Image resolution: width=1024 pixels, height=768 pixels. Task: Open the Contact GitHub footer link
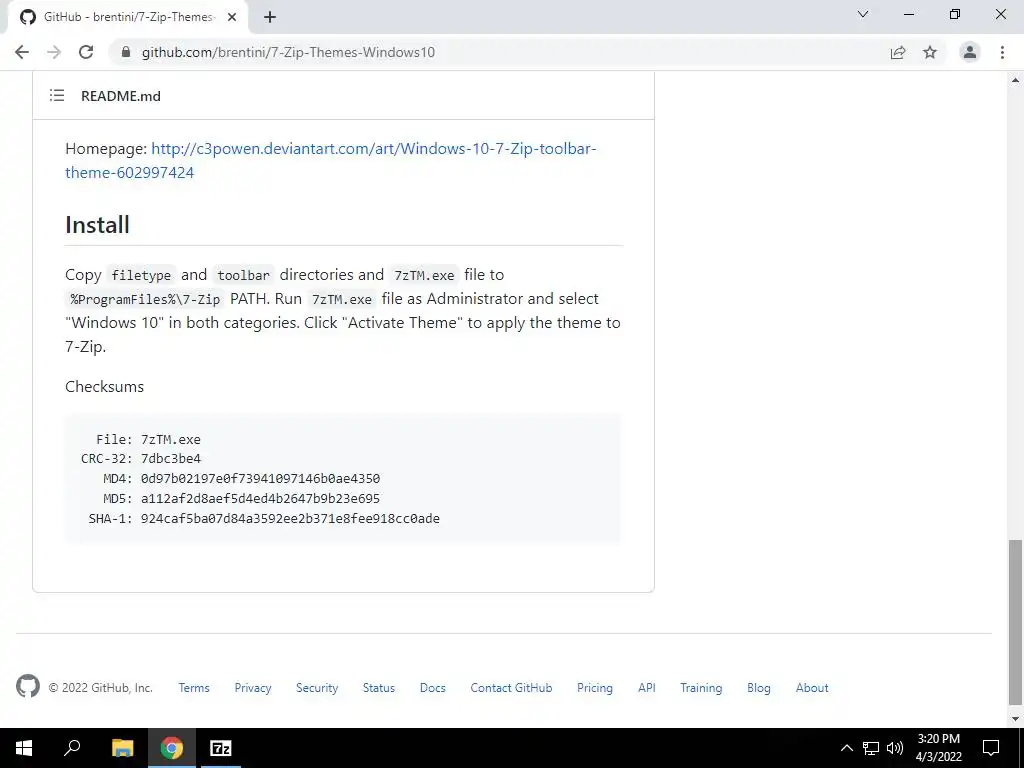[x=511, y=688]
